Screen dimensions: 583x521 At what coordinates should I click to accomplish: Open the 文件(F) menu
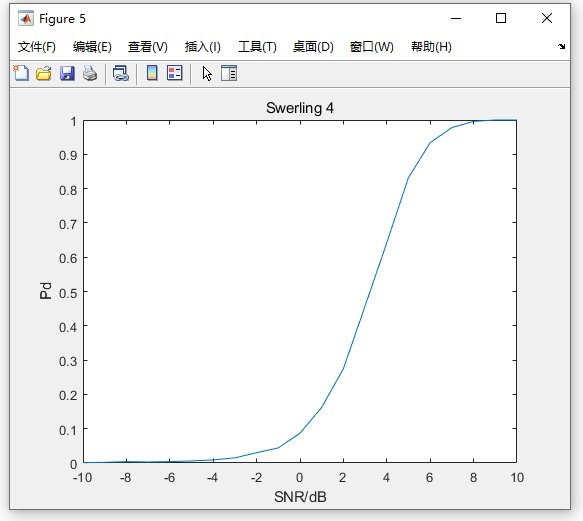(x=37, y=47)
